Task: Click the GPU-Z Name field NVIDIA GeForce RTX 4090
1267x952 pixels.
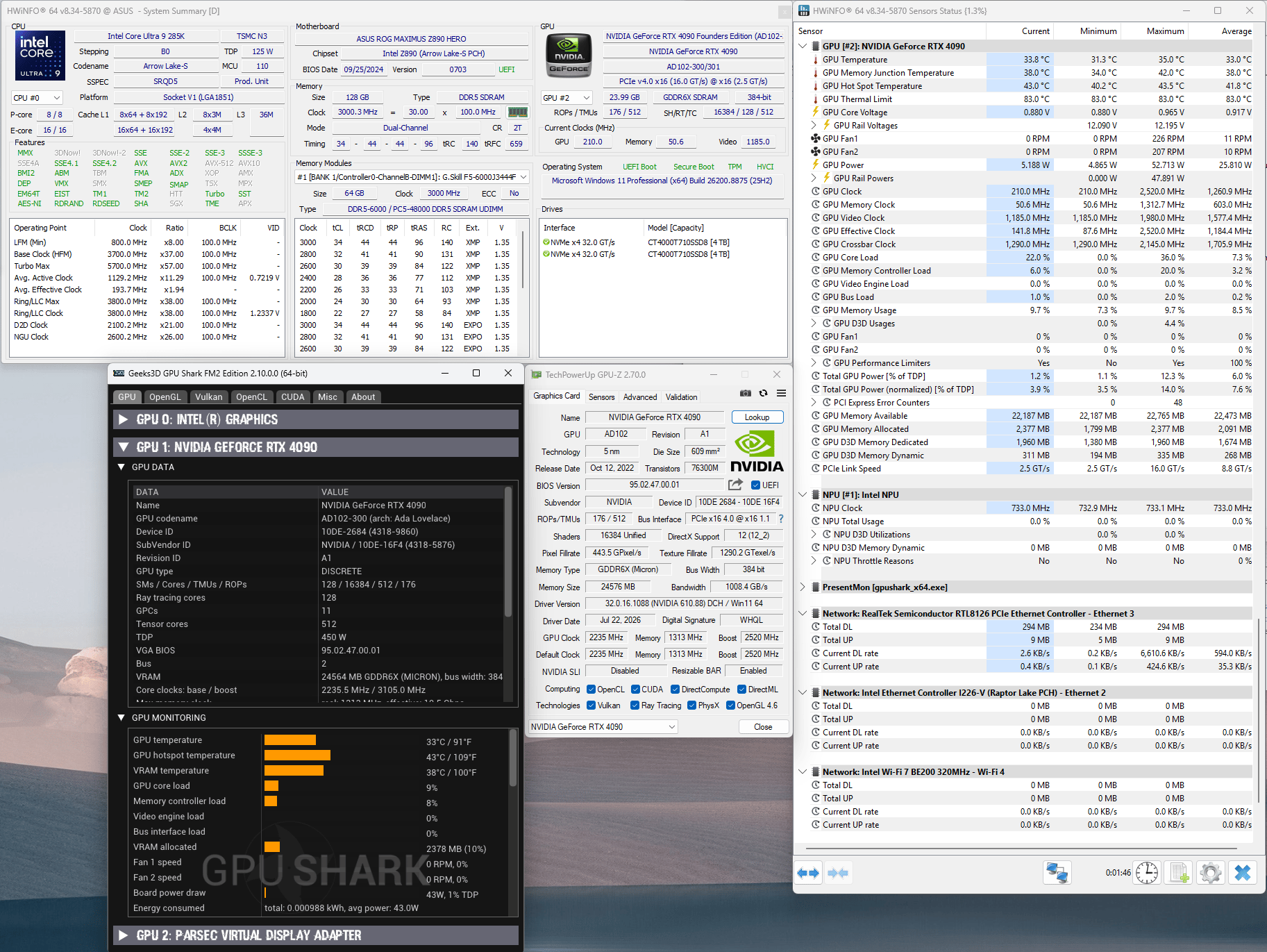Action: pyautogui.click(x=655, y=417)
